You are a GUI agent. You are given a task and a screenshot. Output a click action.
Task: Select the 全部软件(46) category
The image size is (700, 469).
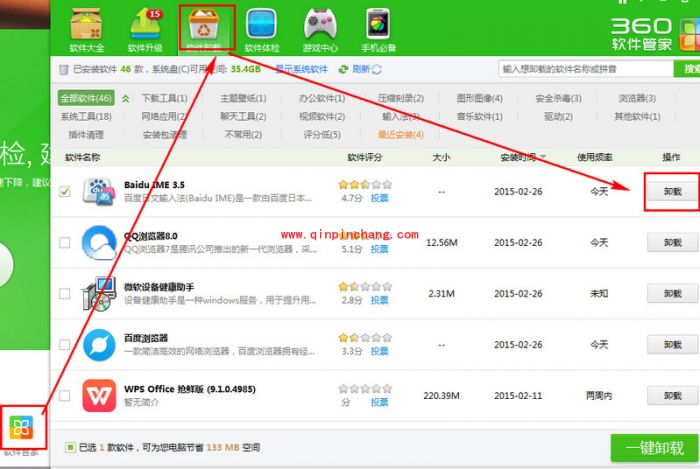(86, 98)
